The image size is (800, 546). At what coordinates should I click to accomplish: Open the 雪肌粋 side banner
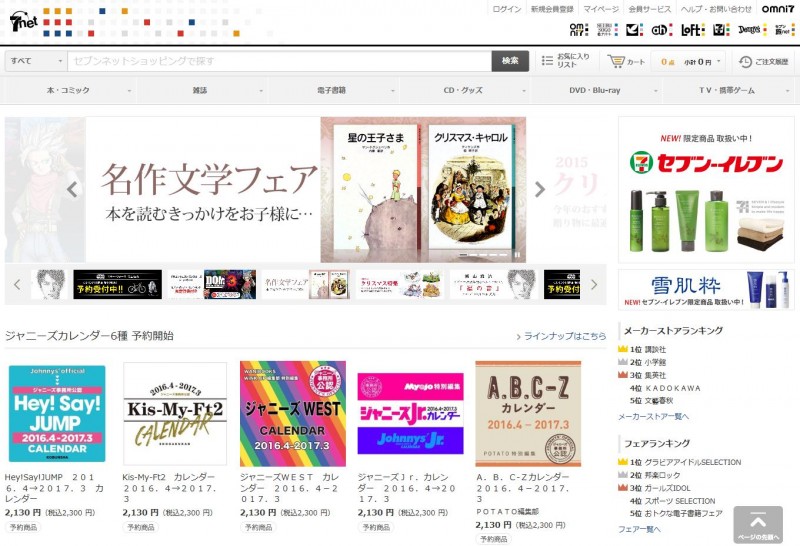click(x=706, y=289)
